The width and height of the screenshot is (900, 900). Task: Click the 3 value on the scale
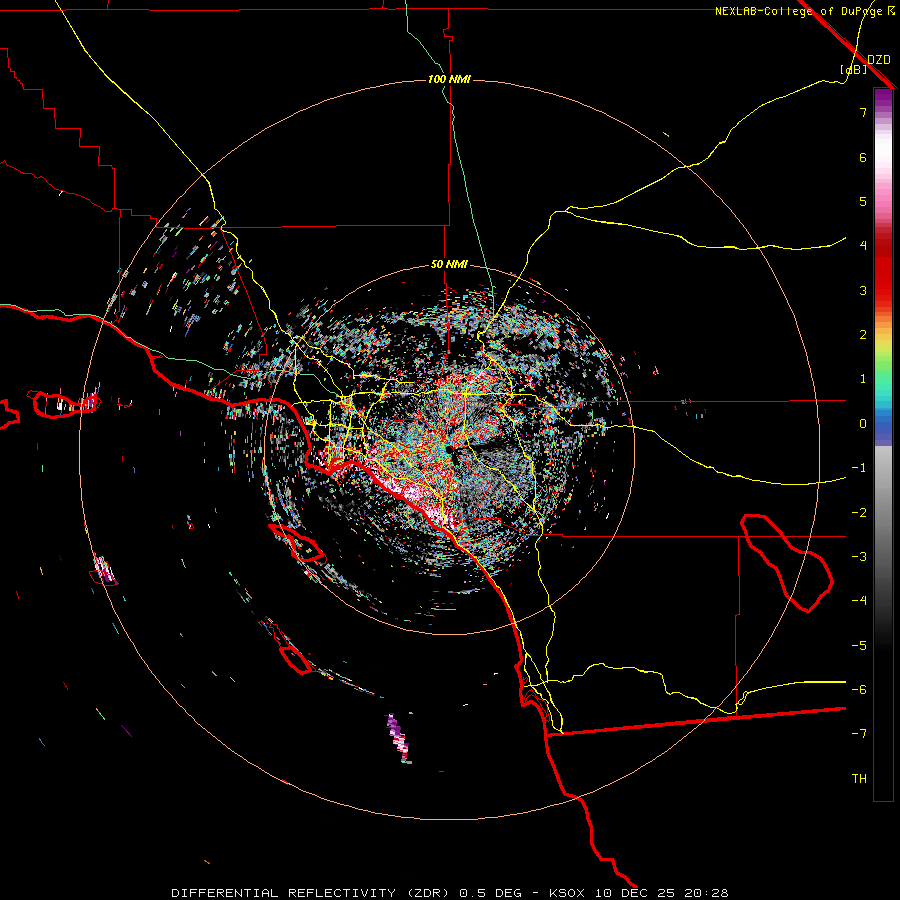pos(863,290)
